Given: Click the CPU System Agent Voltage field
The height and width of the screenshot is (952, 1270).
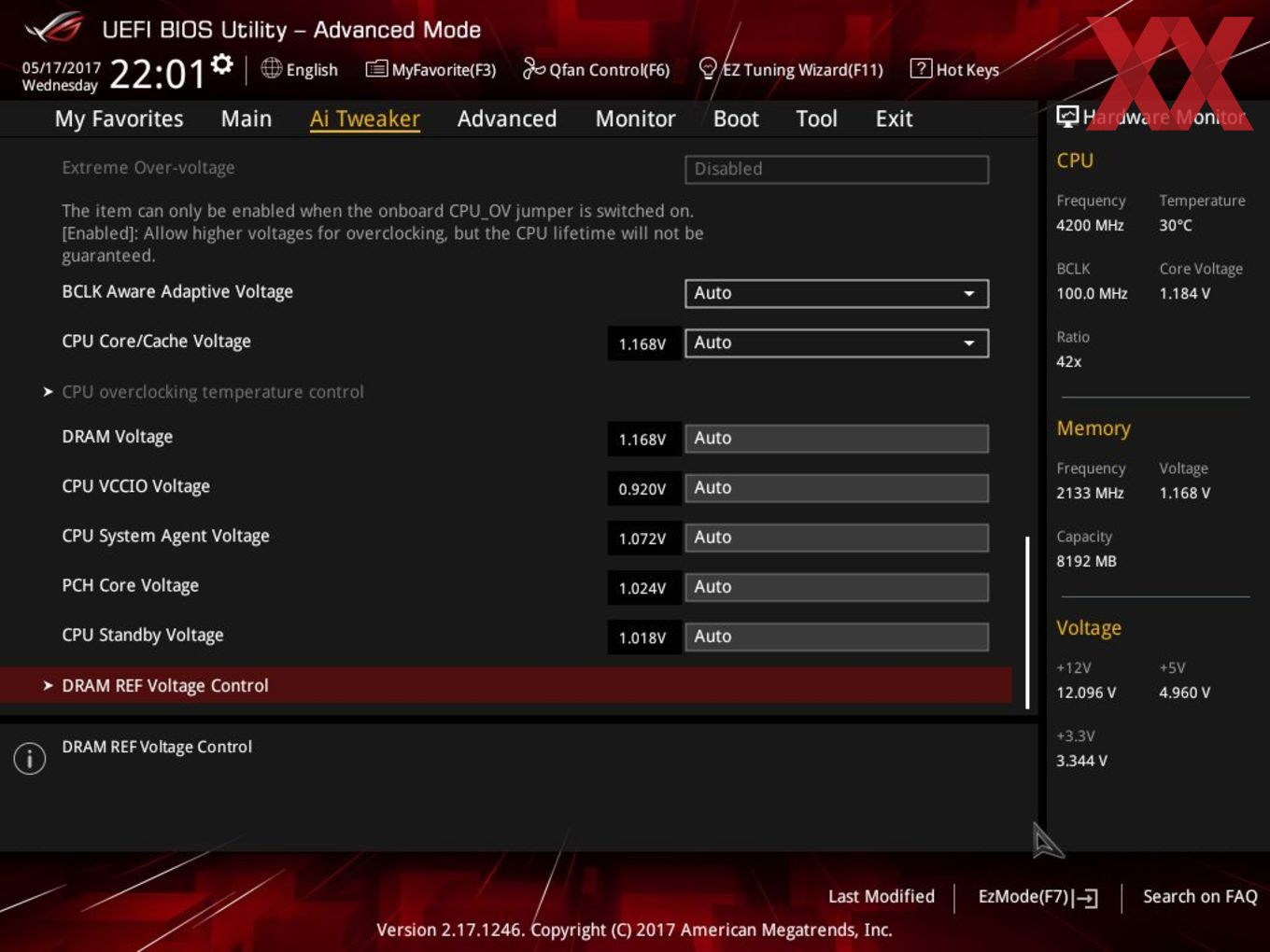Looking at the screenshot, I should point(837,538).
